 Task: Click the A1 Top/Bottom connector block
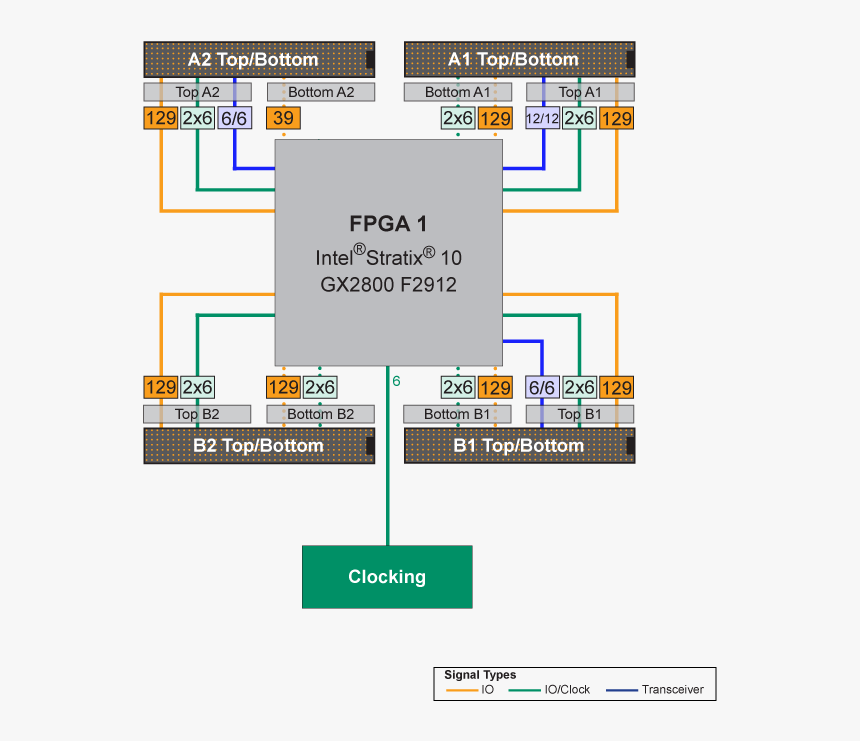coord(519,59)
